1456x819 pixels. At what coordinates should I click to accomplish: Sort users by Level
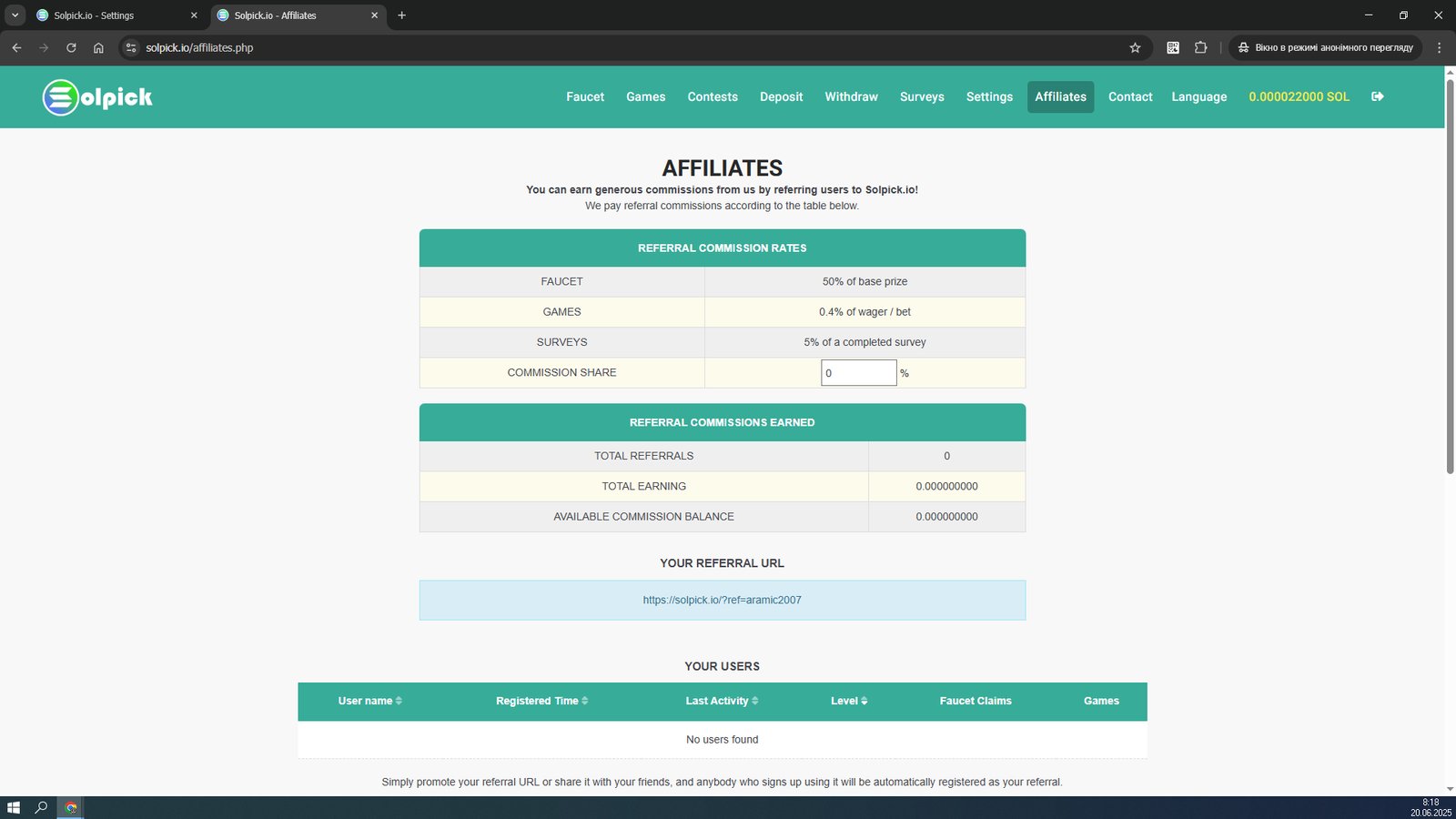[849, 701]
